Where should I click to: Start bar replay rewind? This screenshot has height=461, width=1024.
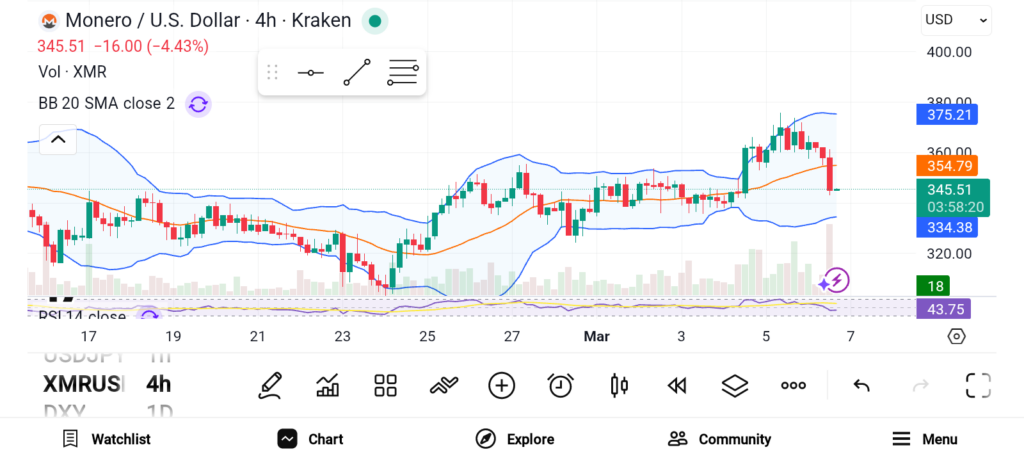677,385
